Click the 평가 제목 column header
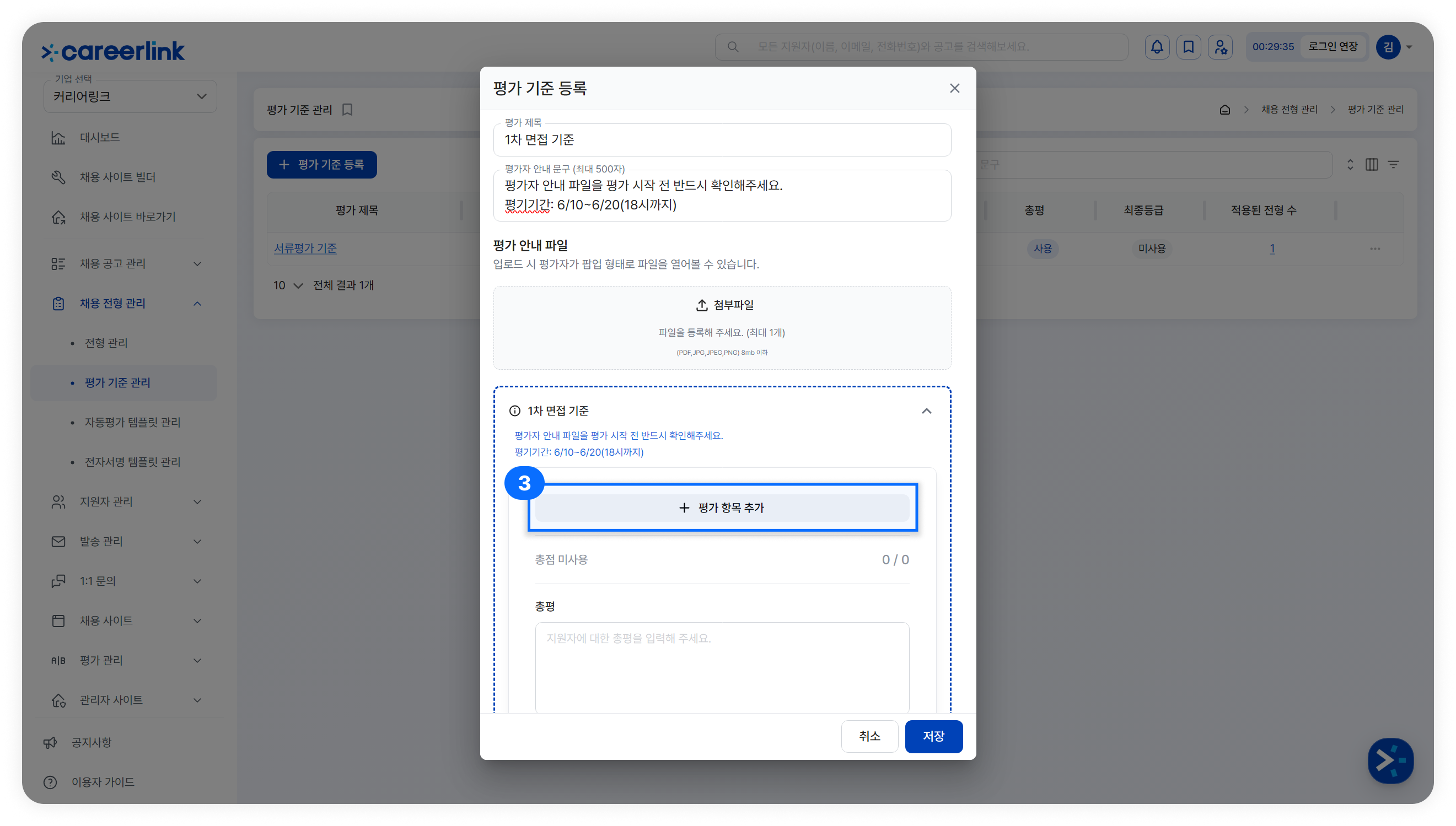Screen dimensions: 1456x826 click(357, 210)
